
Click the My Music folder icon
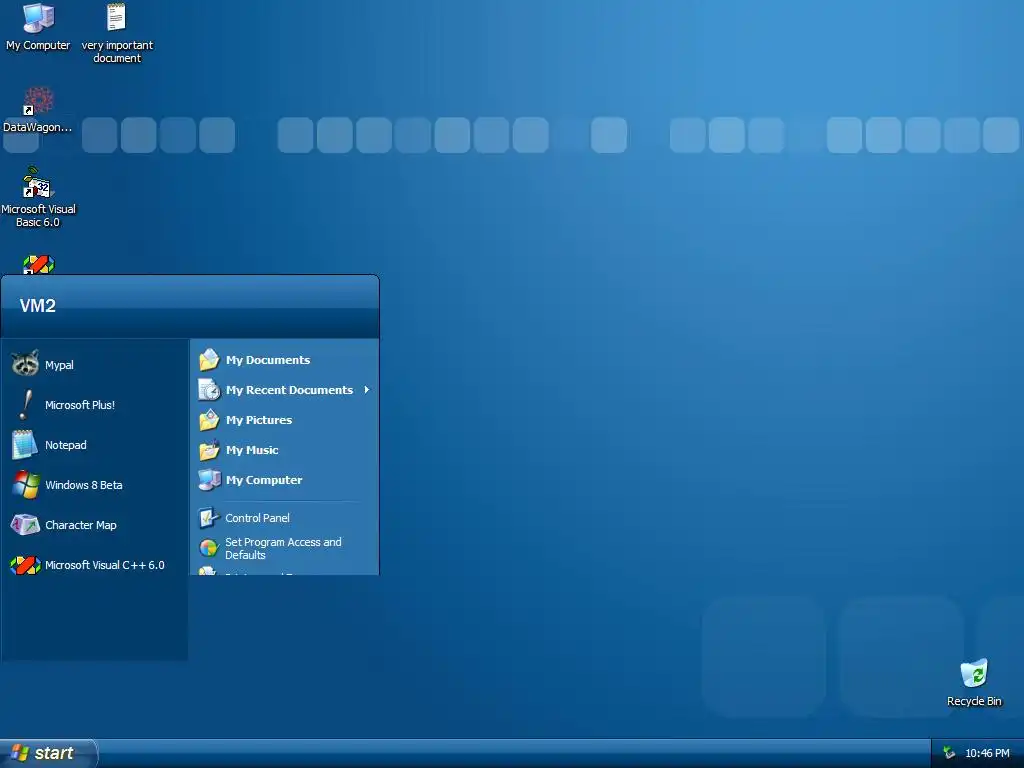pyautogui.click(x=209, y=450)
